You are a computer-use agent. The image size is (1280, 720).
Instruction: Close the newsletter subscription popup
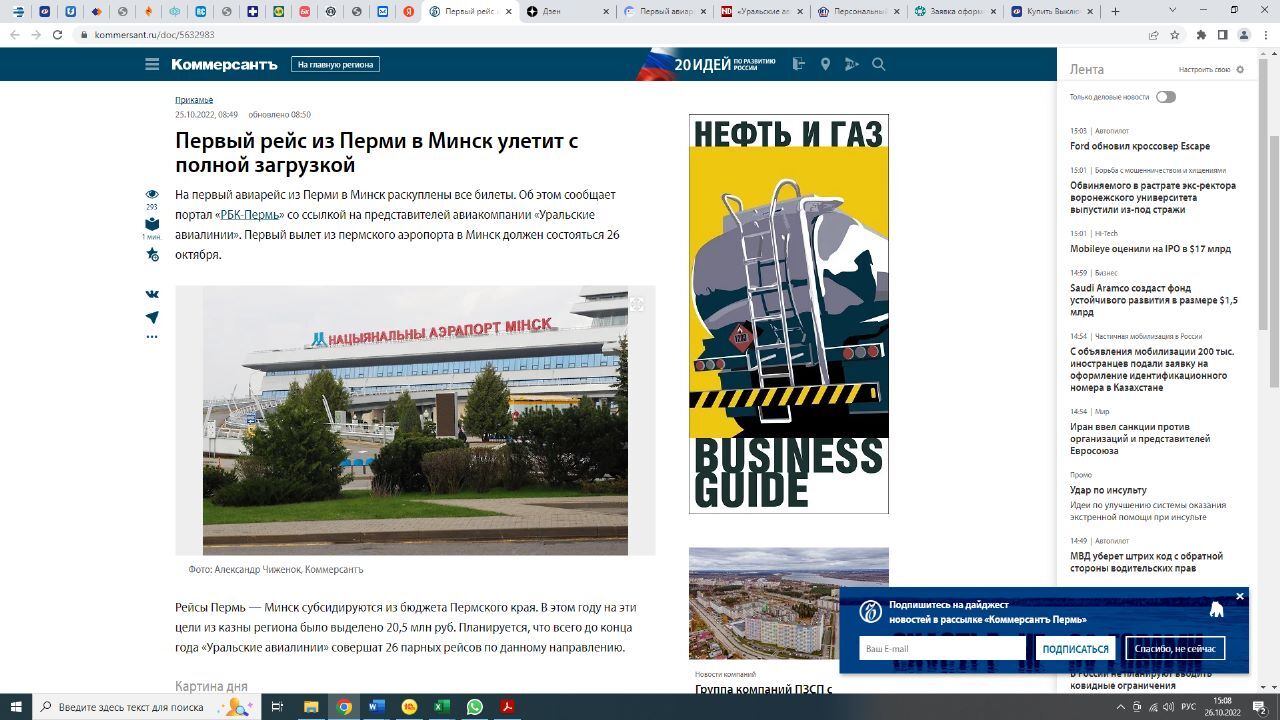tap(1240, 596)
